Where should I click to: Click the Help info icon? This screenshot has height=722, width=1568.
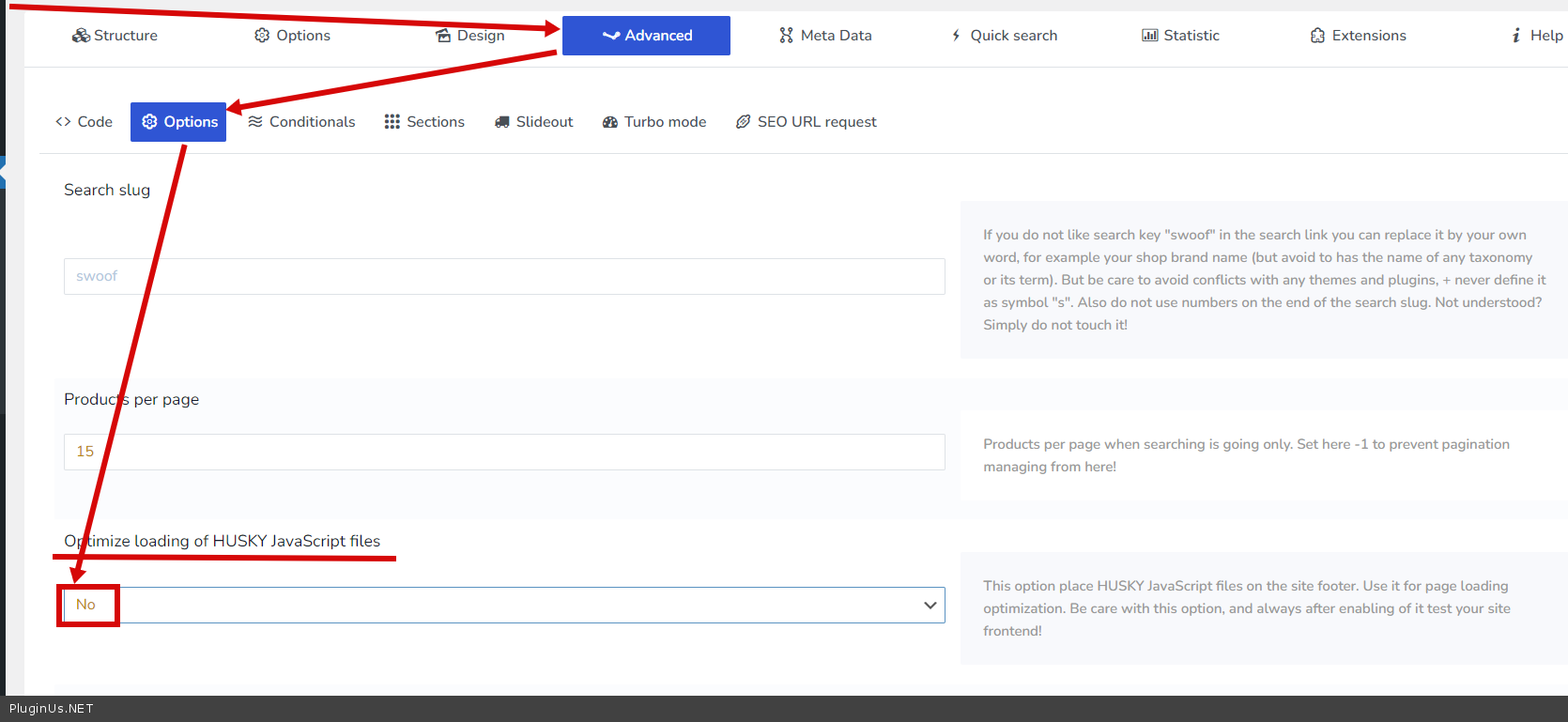pos(1515,36)
